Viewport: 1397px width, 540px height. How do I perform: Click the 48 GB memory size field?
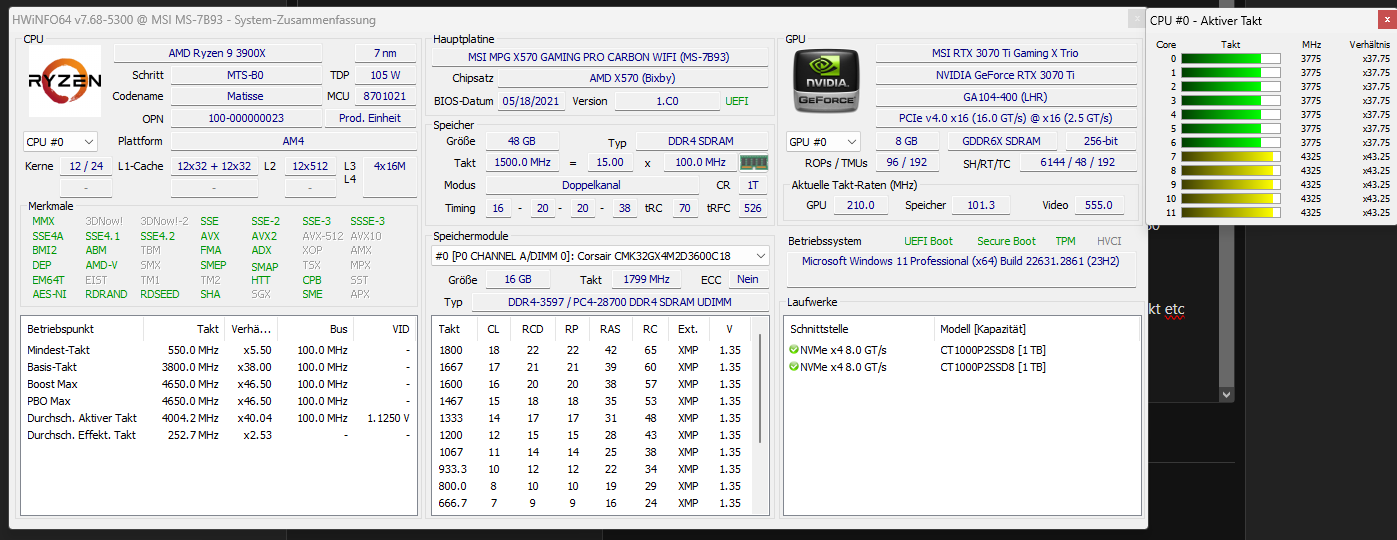522,141
